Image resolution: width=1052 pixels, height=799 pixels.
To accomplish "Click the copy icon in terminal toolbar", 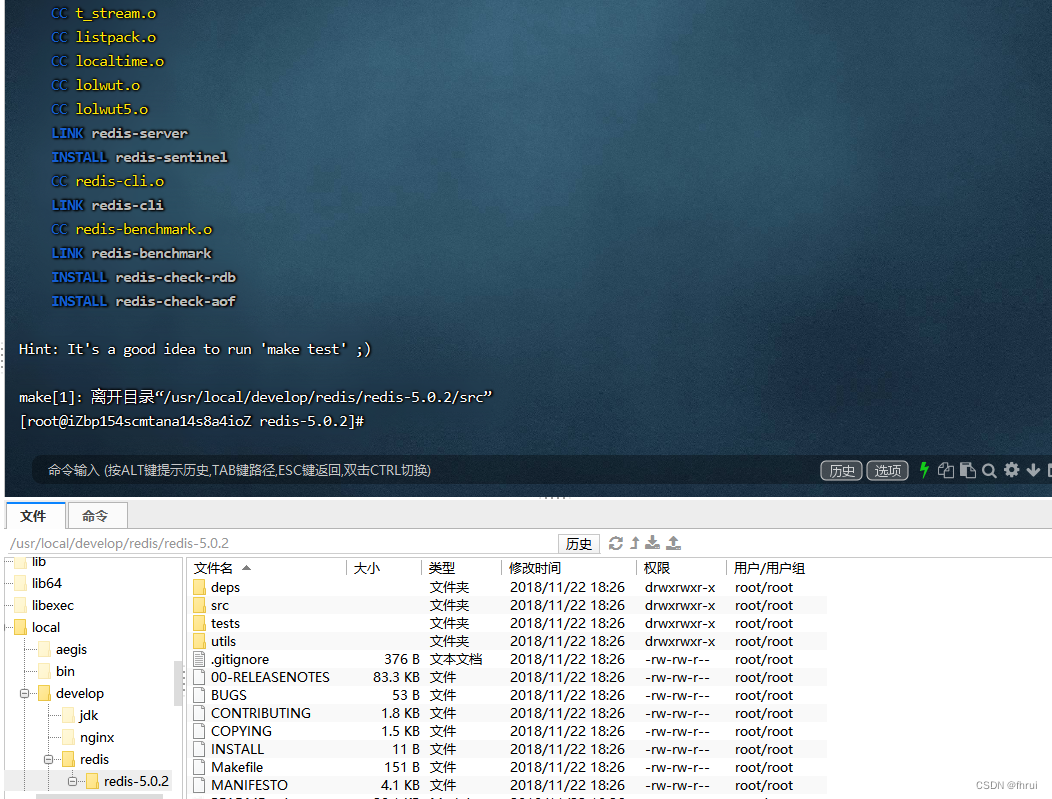I will point(946,470).
